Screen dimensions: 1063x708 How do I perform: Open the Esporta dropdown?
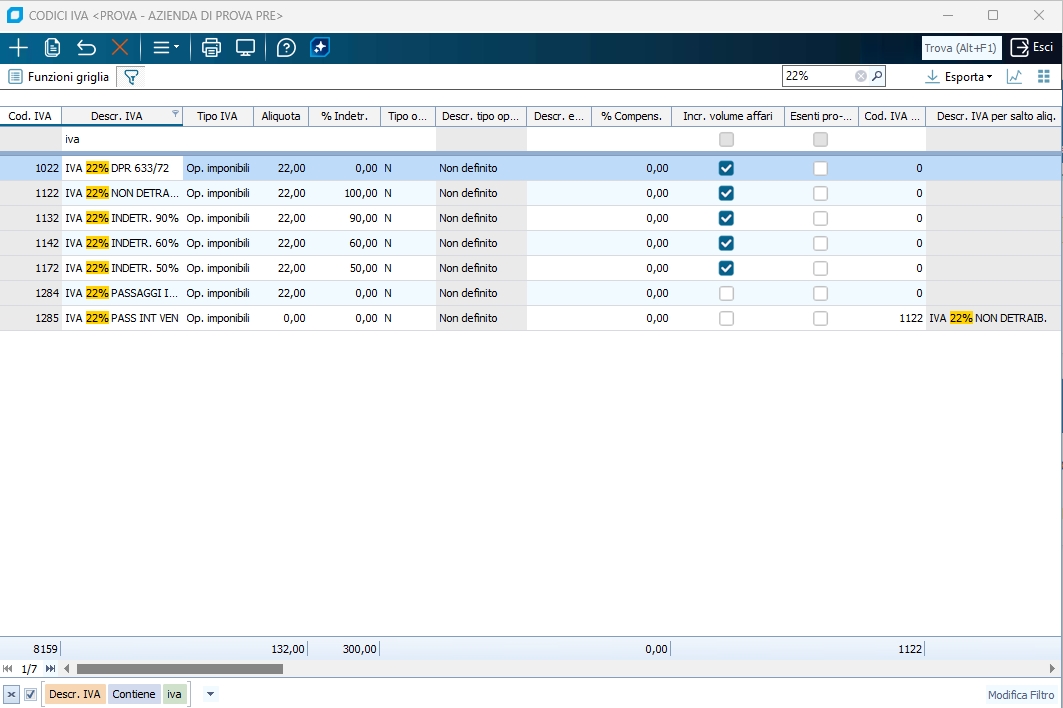pos(959,76)
